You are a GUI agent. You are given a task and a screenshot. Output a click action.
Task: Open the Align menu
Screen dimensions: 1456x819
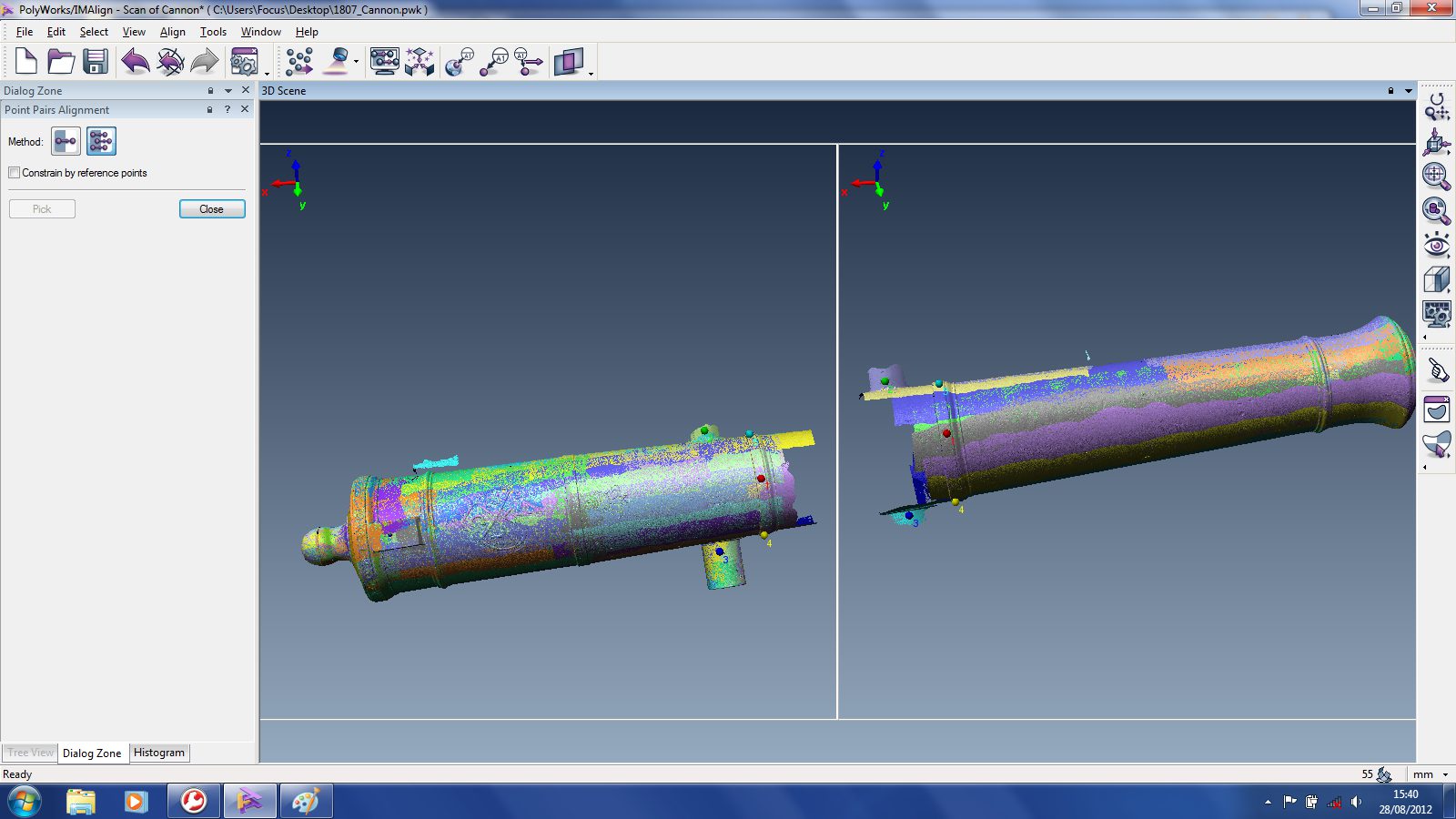[172, 32]
